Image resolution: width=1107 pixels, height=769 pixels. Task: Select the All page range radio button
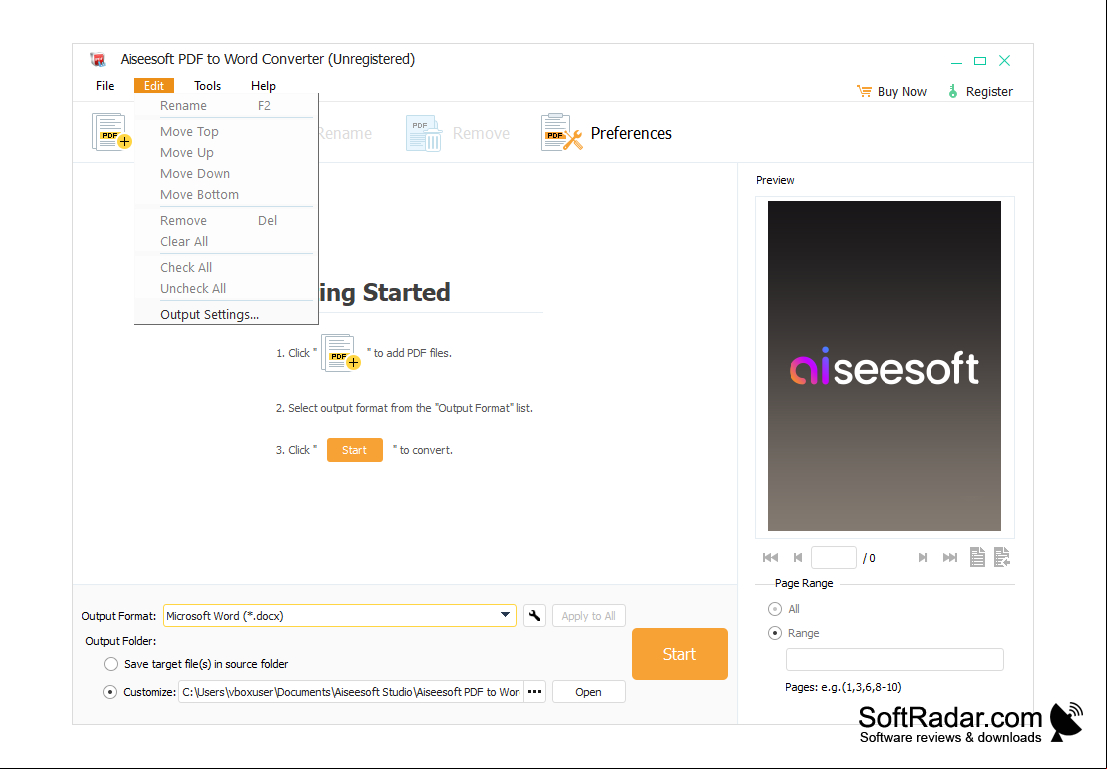tap(774, 609)
